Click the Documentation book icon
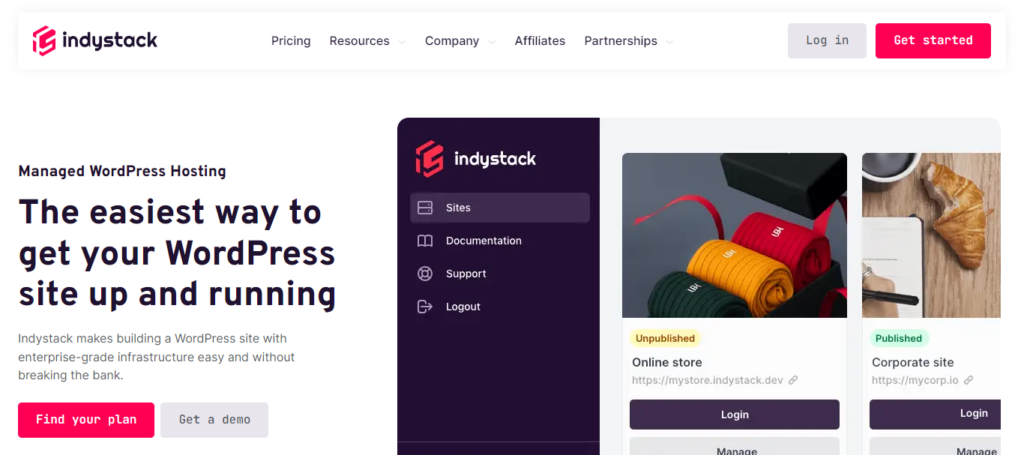Screen dimensions: 1024x455 (x=425, y=241)
